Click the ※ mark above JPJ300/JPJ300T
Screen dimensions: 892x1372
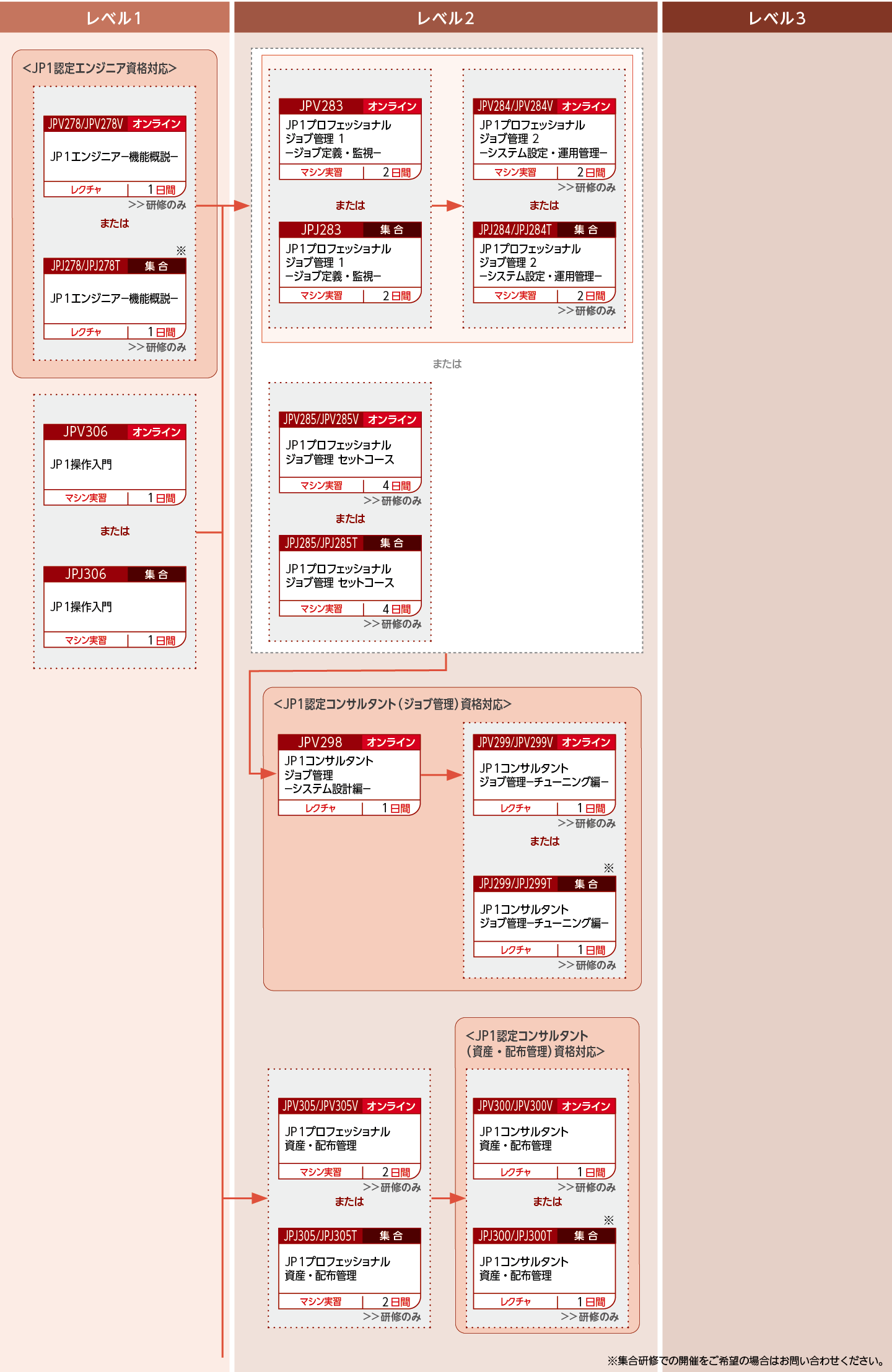[609, 1220]
